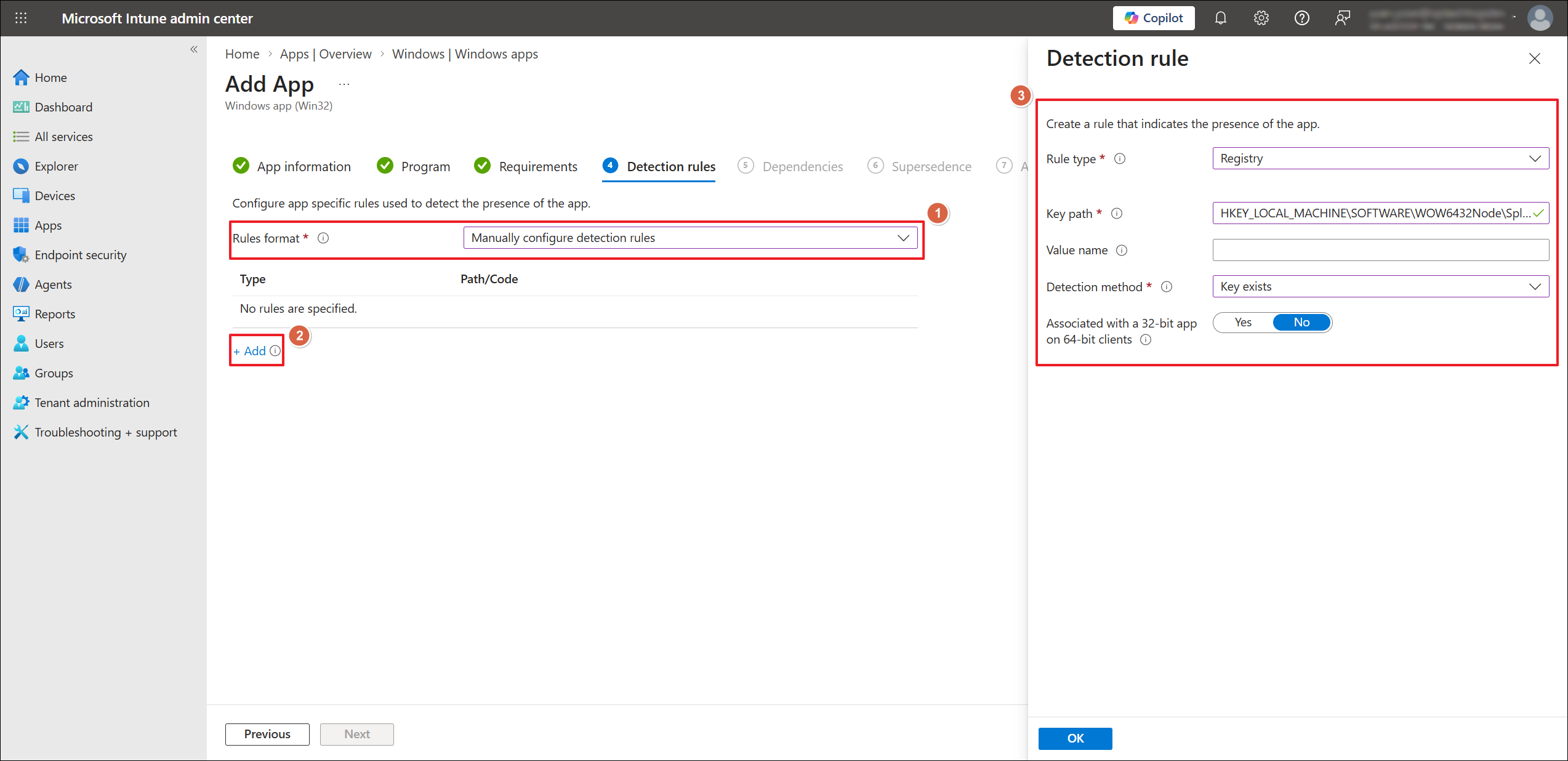Open Endpoint security in the sidebar
1568x761 pixels.
[x=70, y=255]
